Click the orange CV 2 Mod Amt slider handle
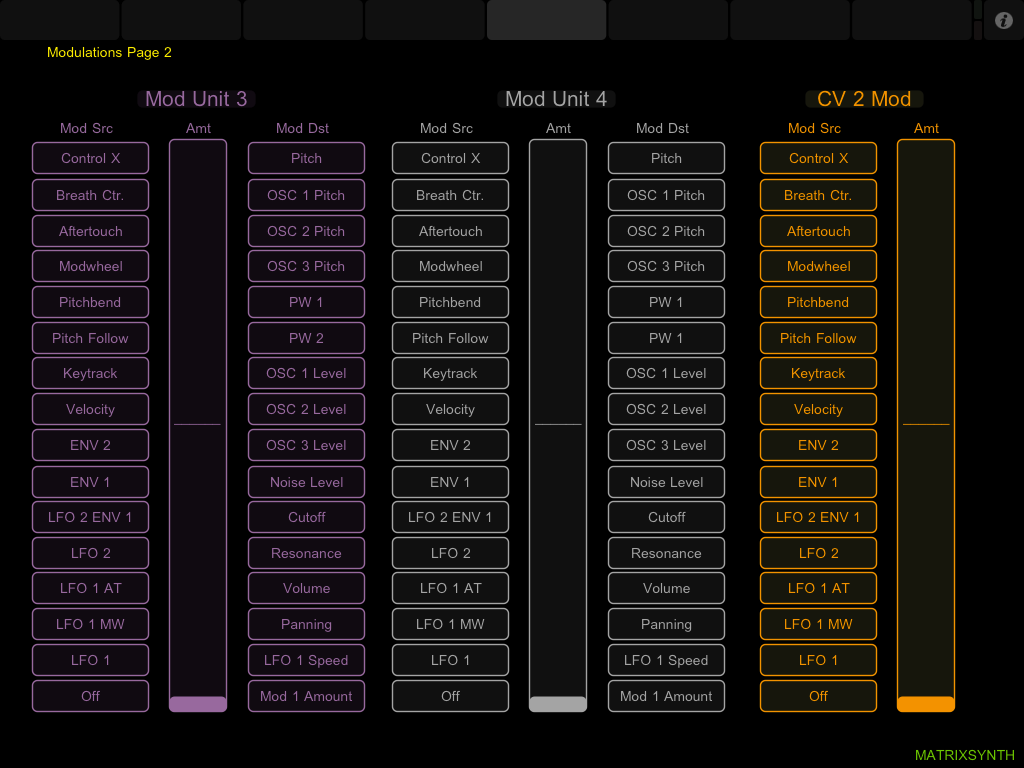 point(926,704)
